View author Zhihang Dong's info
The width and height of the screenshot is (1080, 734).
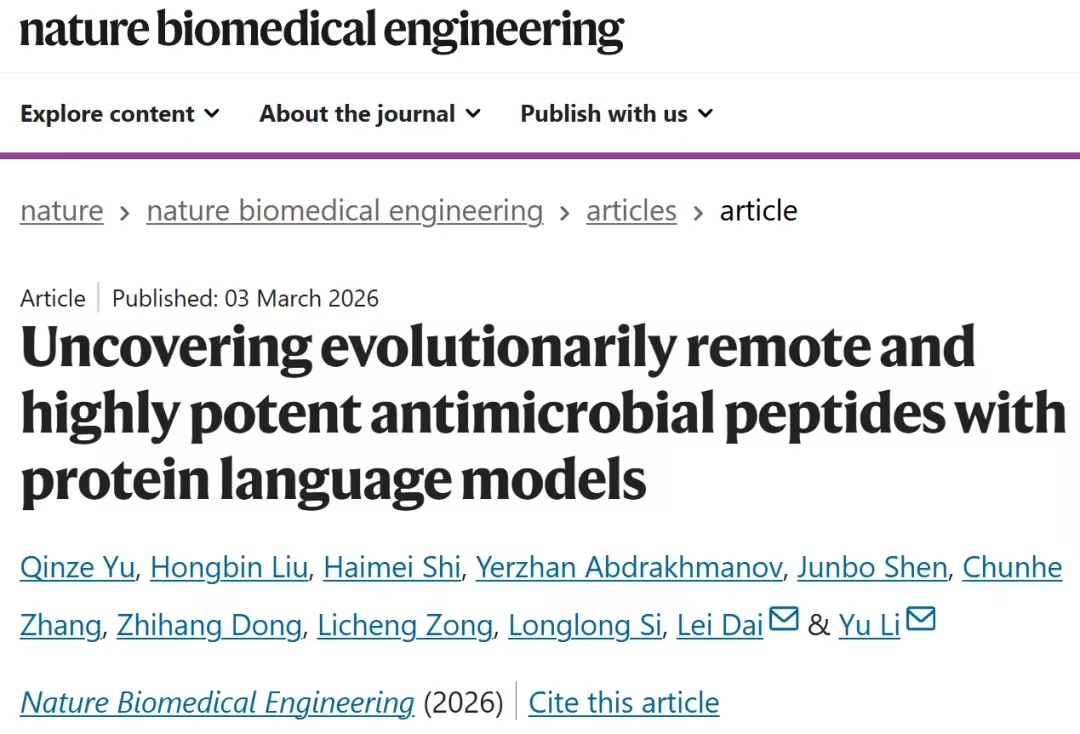(209, 626)
